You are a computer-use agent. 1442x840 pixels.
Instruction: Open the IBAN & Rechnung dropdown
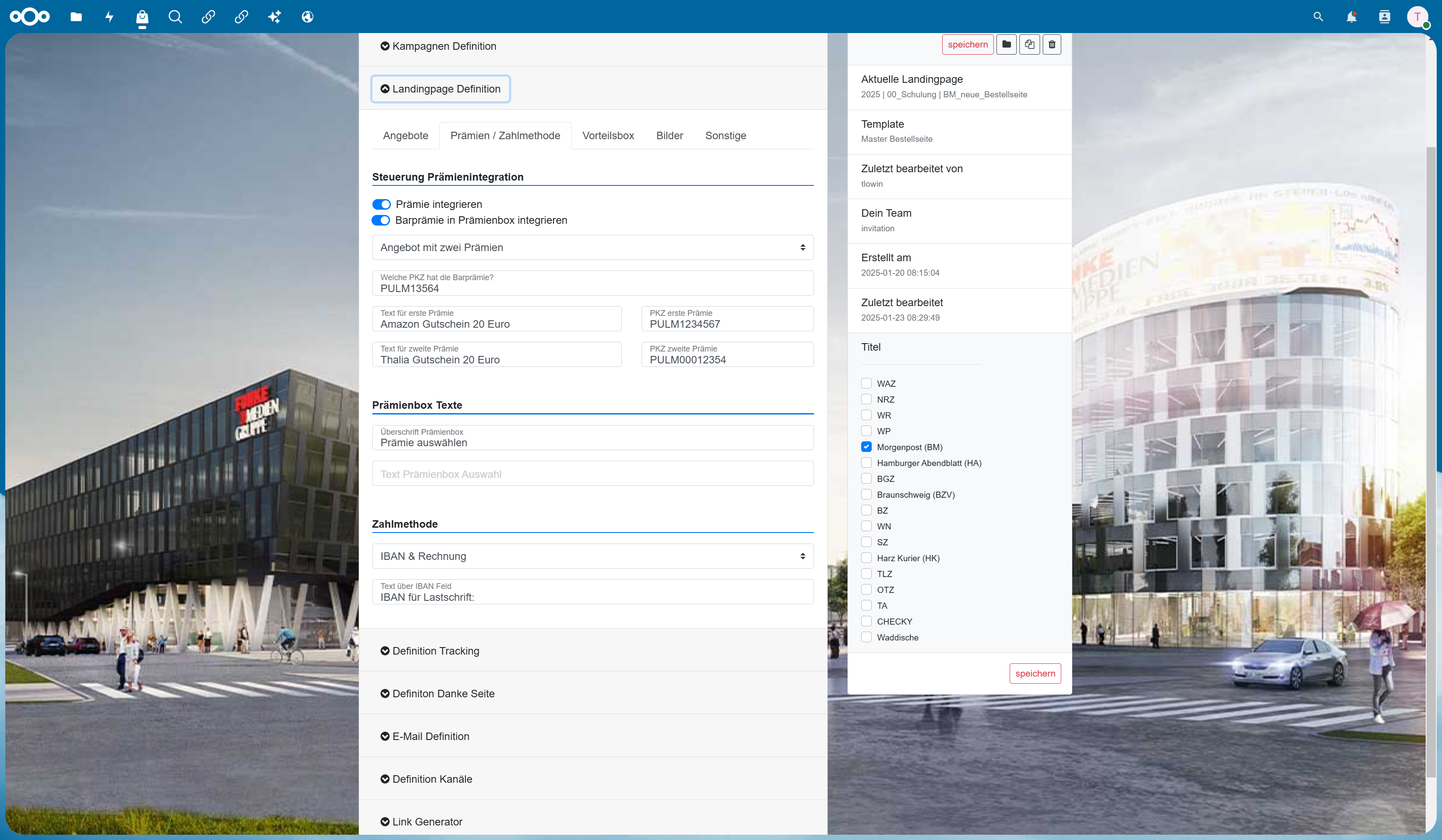coord(593,556)
